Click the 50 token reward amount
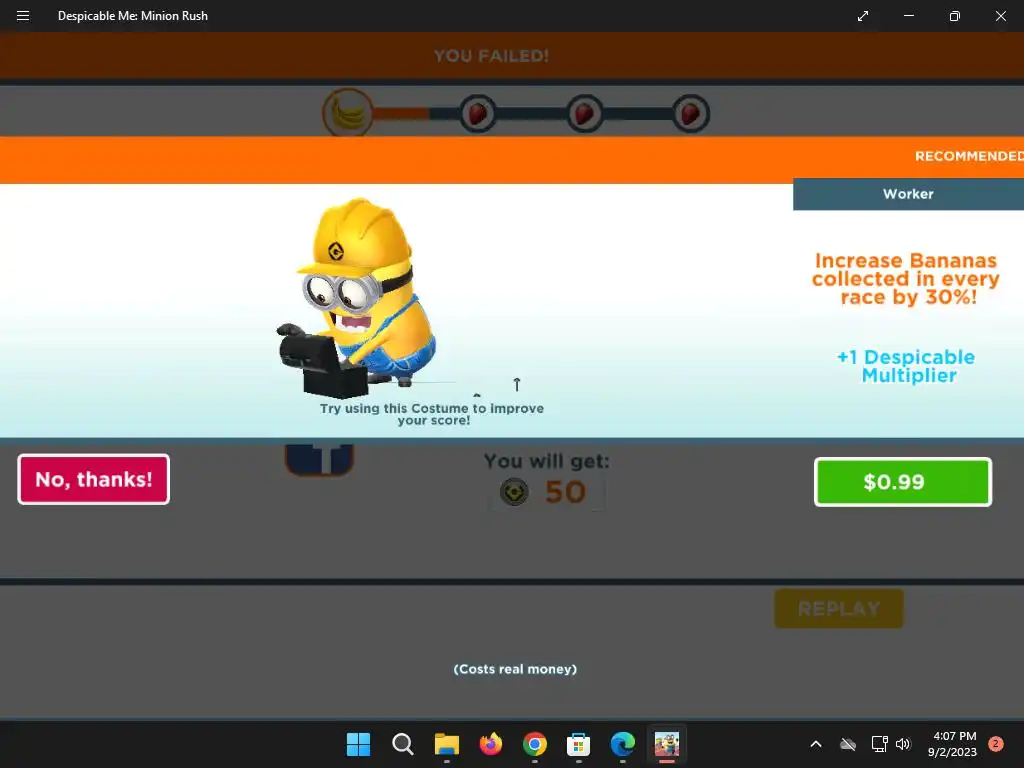The width and height of the screenshot is (1024, 768). click(x=565, y=492)
